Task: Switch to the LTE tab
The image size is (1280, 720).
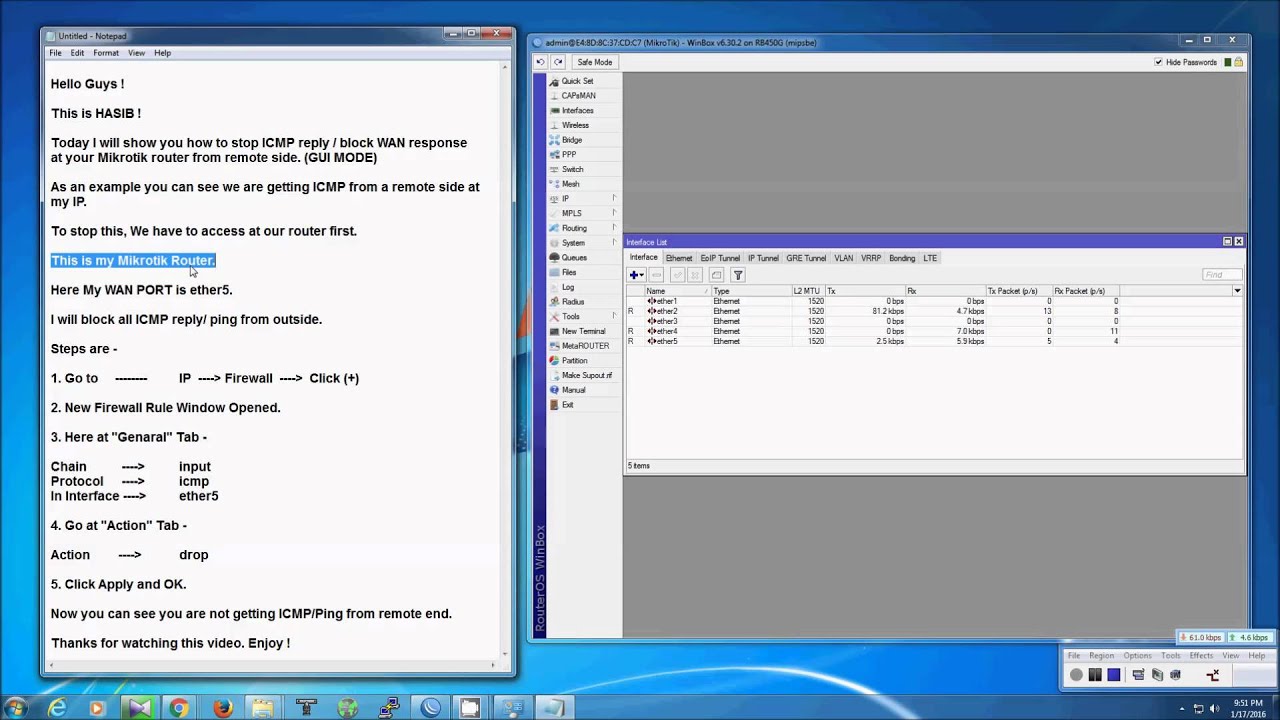Action: tap(930, 258)
